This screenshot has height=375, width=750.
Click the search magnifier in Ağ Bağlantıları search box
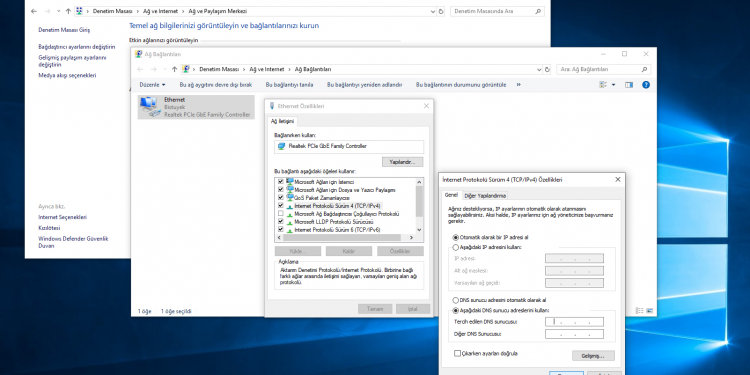[x=644, y=69]
